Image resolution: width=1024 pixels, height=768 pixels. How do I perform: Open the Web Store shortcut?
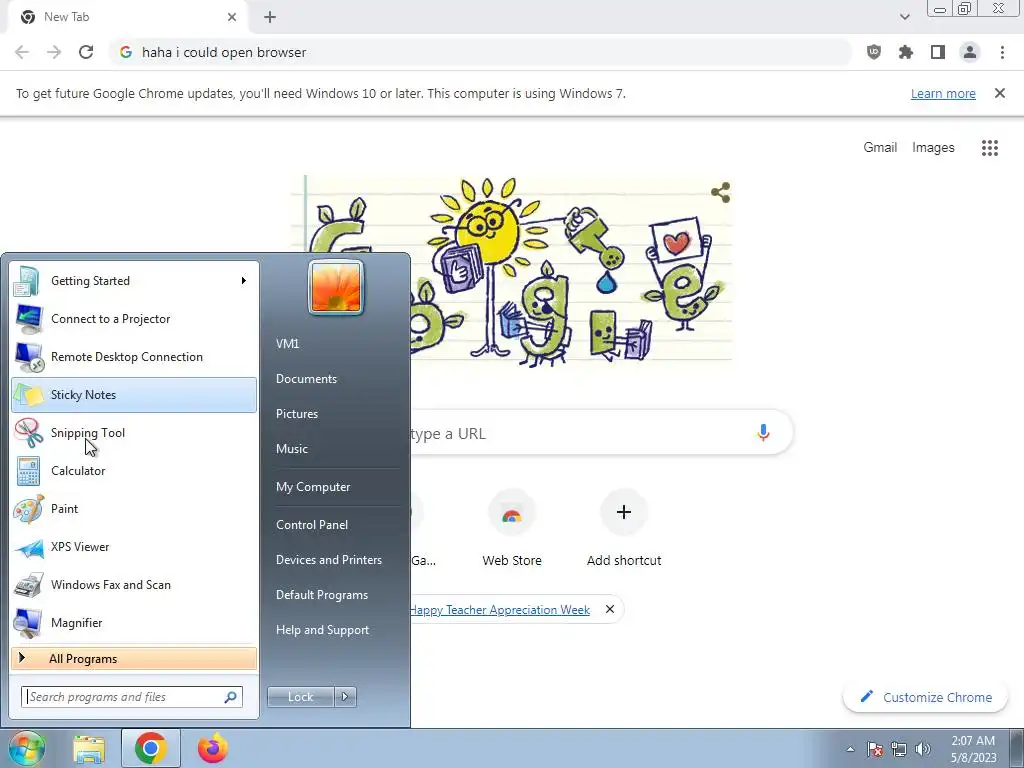pyautogui.click(x=512, y=530)
